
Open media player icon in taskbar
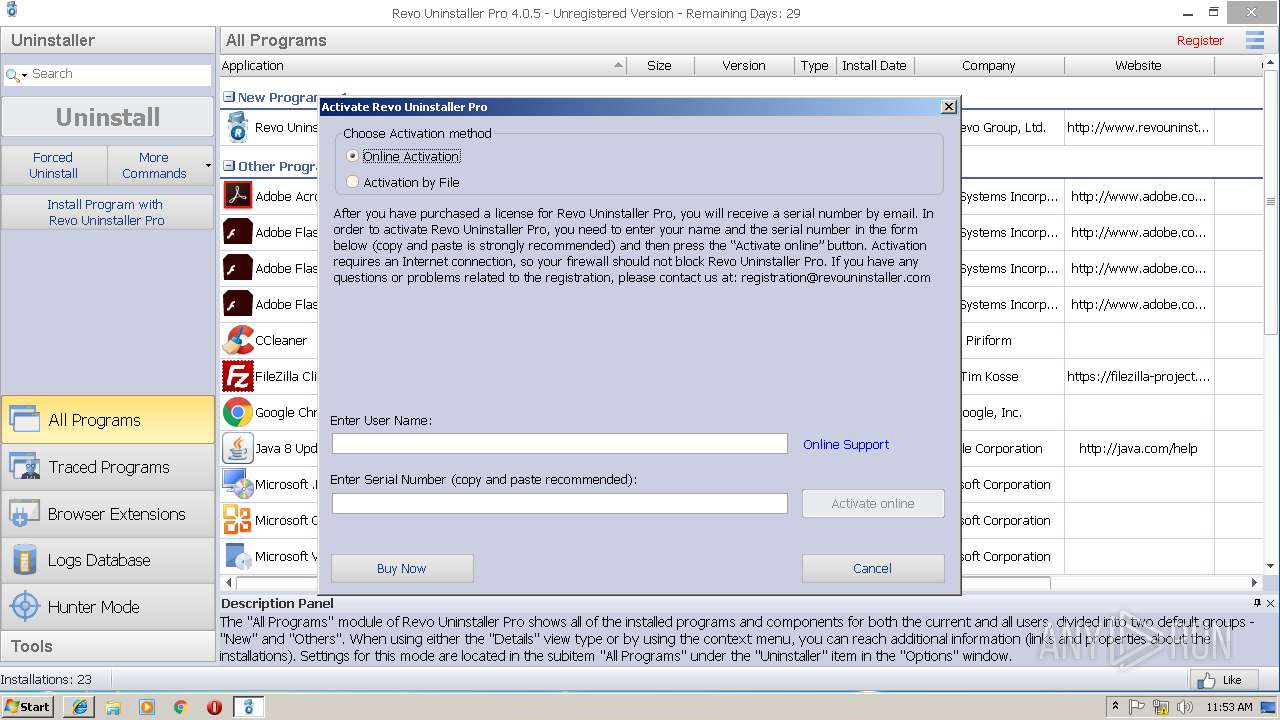coord(147,707)
